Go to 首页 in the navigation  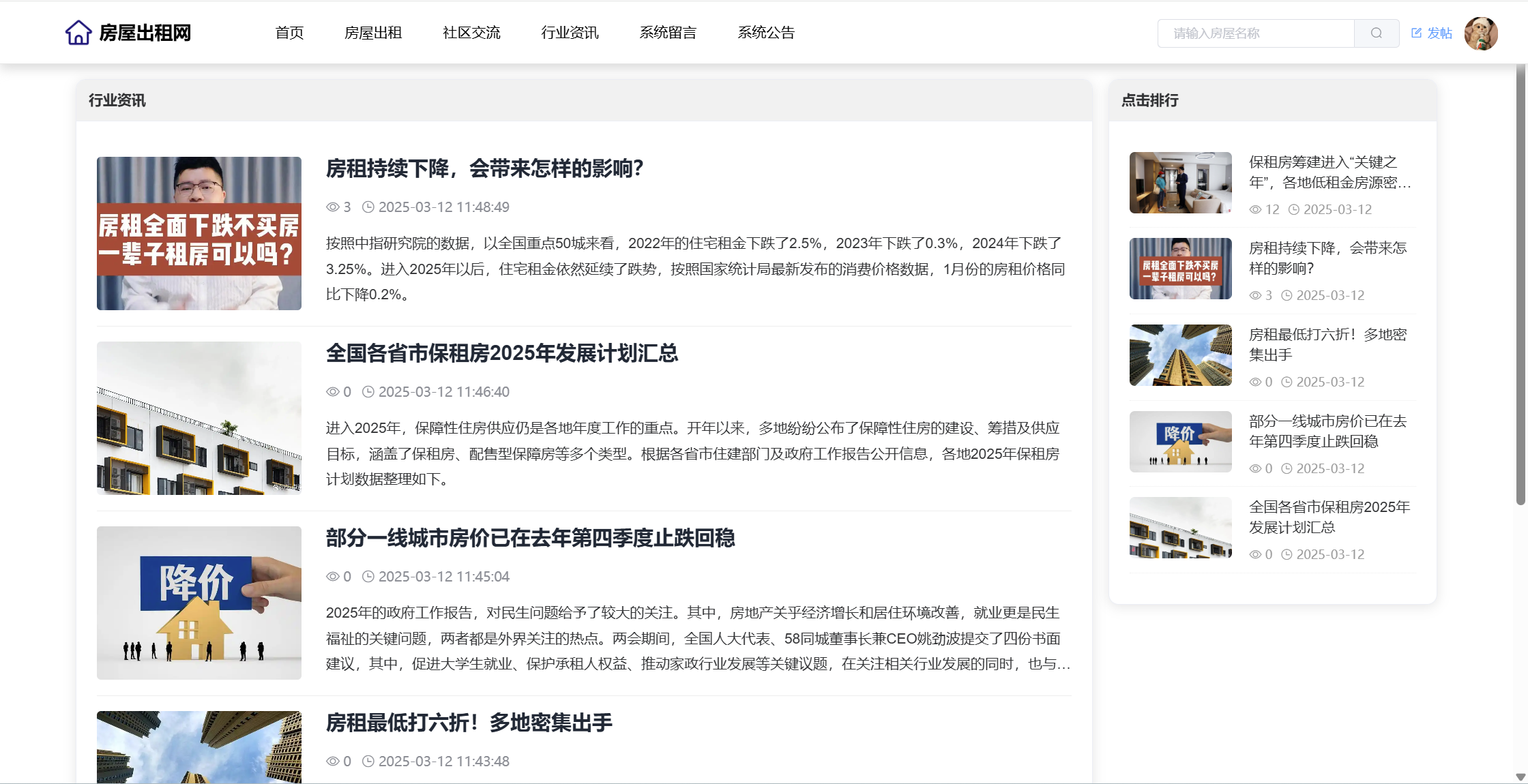coord(289,33)
